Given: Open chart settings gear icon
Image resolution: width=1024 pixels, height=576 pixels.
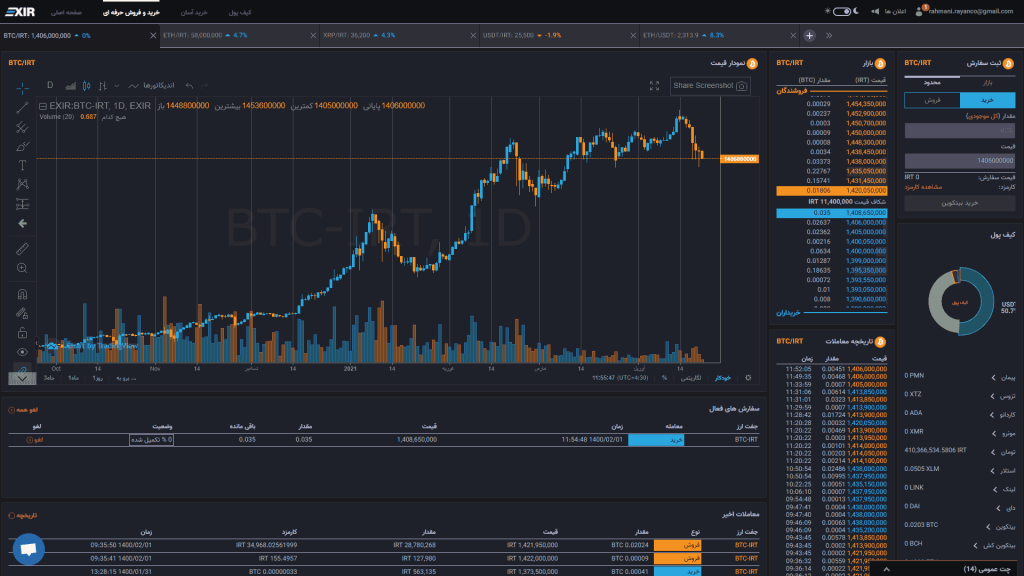Looking at the screenshot, I should tap(748, 377).
